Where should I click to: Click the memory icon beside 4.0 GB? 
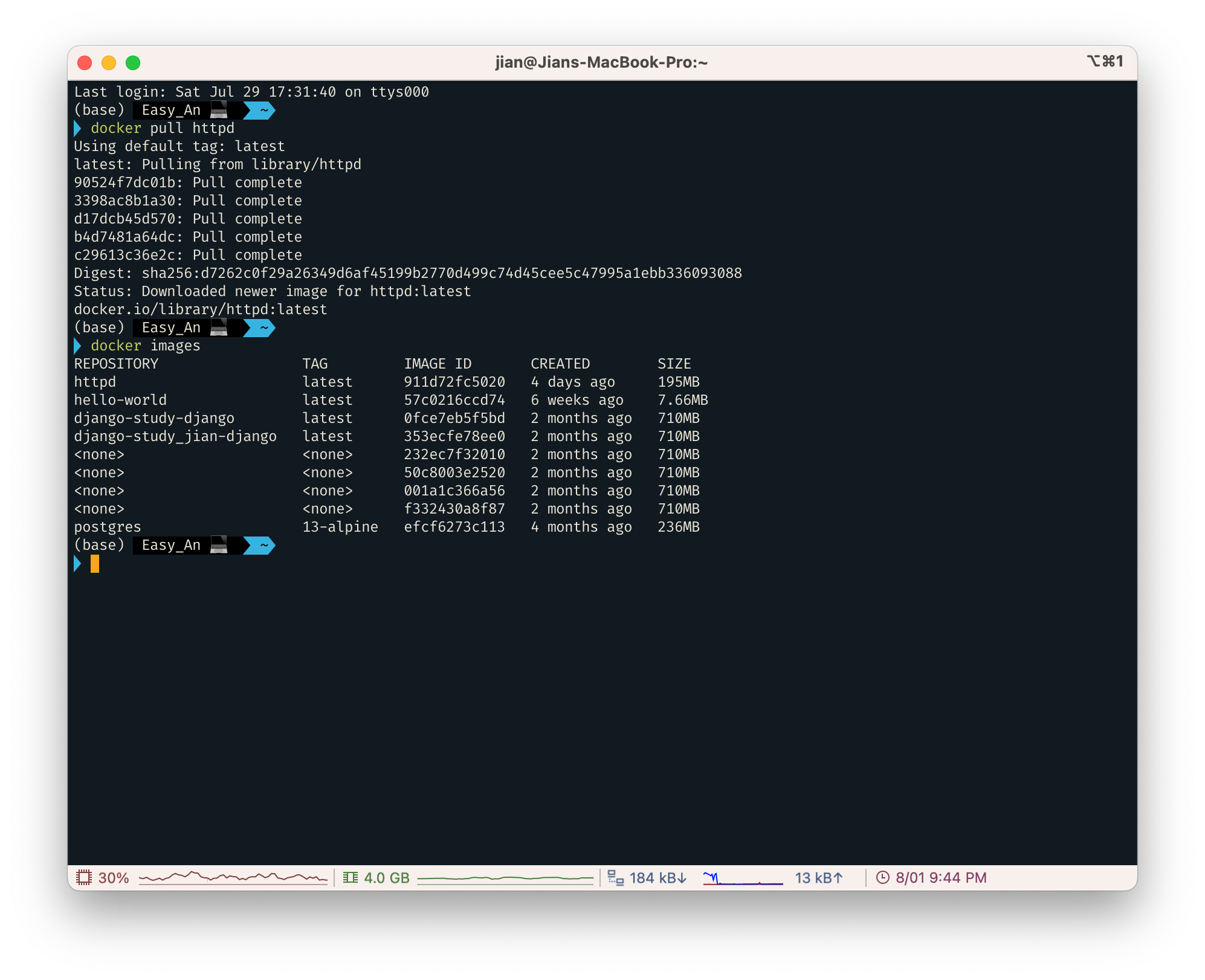[351, 877]
